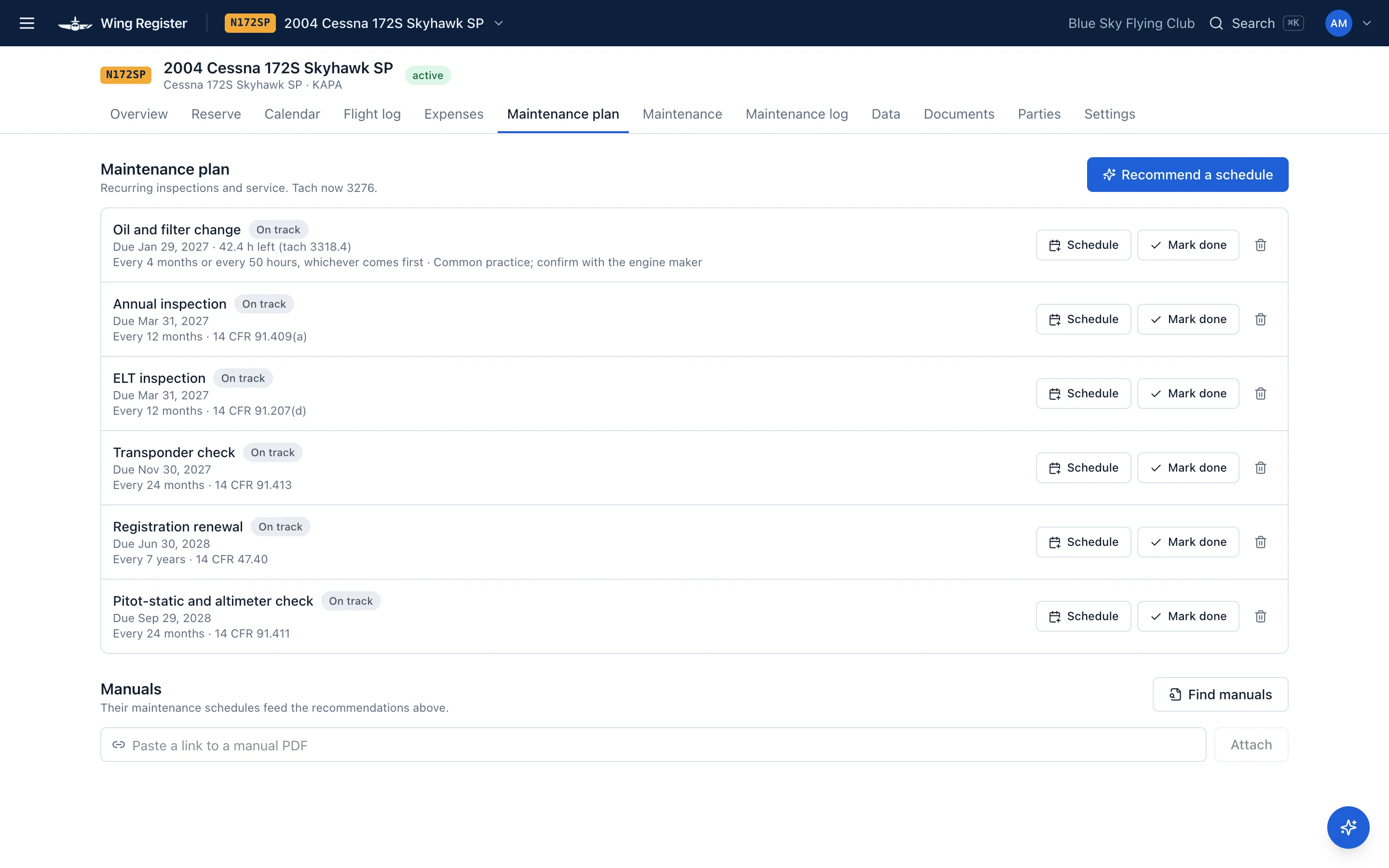The width and height of the screenshot is (1389, 868).
Task: Mark Pitot-static and altimeter check done
Action: coord(1187,616)
